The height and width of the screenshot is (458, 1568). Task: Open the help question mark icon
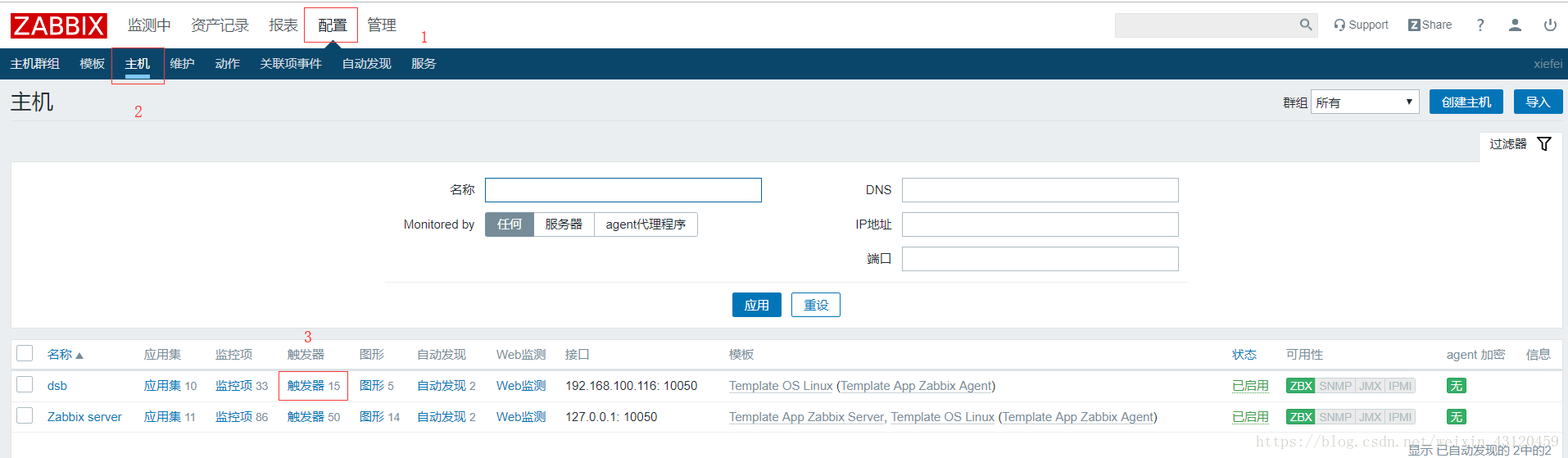1480,25
